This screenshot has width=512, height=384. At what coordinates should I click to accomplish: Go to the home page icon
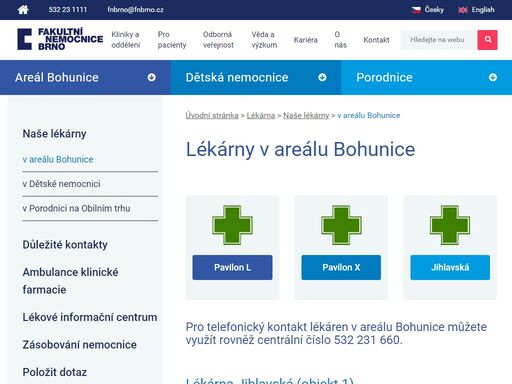pos(23,10)
